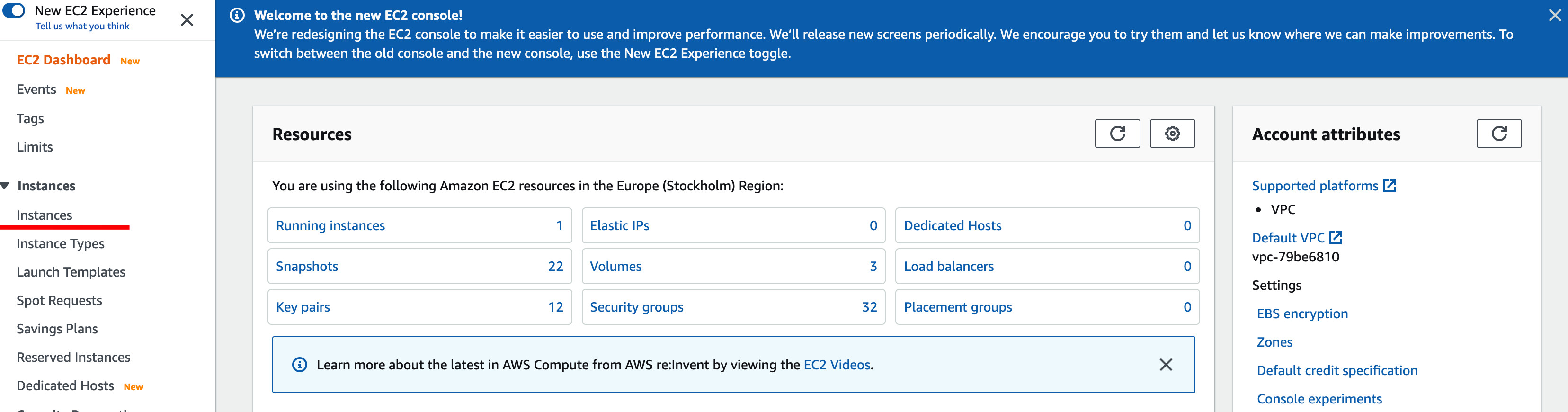Dismiss the Welcome banner with X
The image size is (1568, 412).
pyautogui.click(x=1555, y=15)
